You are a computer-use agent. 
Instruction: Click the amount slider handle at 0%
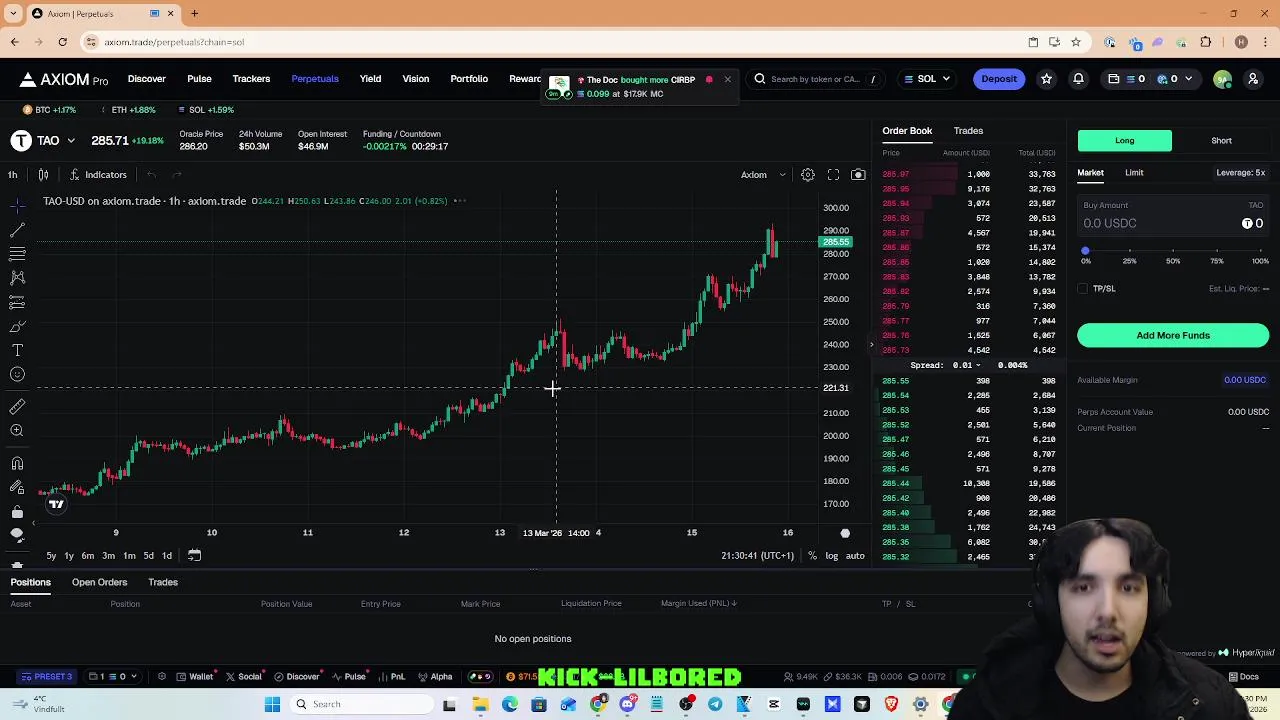pyautogui.click(x=1085, y=250)
